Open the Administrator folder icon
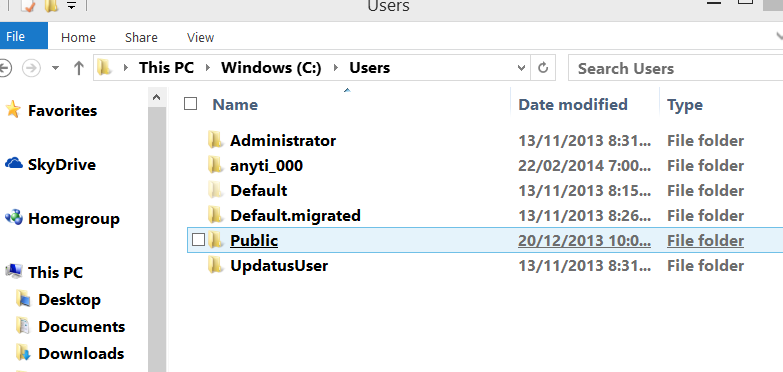Image resolution: width=783 pixels, height=372 pixels. coord(215,140)
